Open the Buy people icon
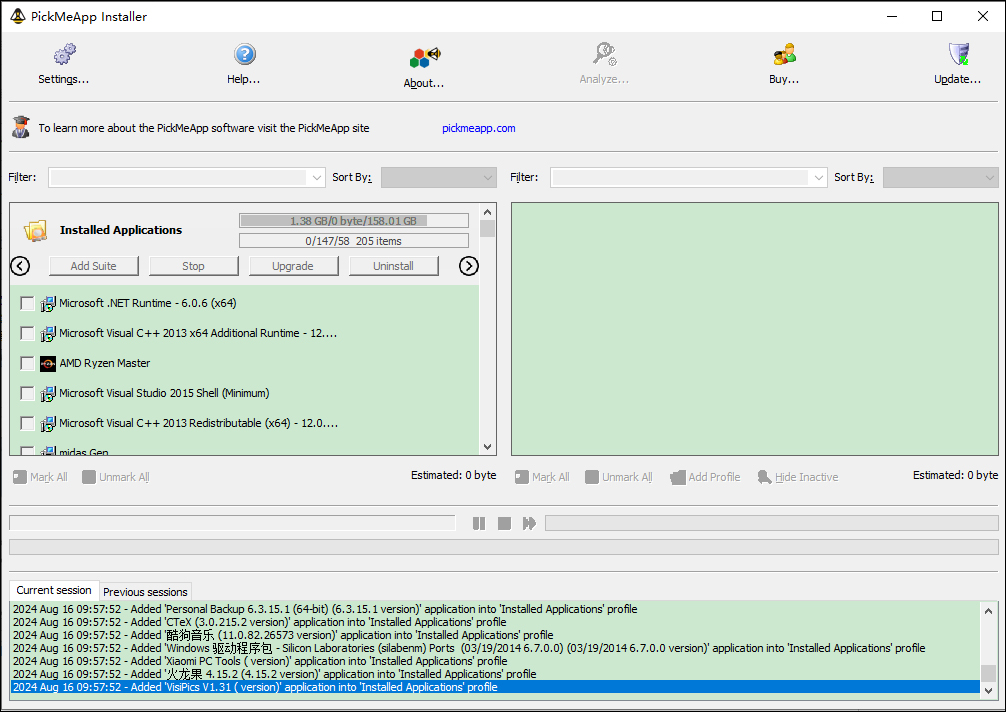 [784, 55]
